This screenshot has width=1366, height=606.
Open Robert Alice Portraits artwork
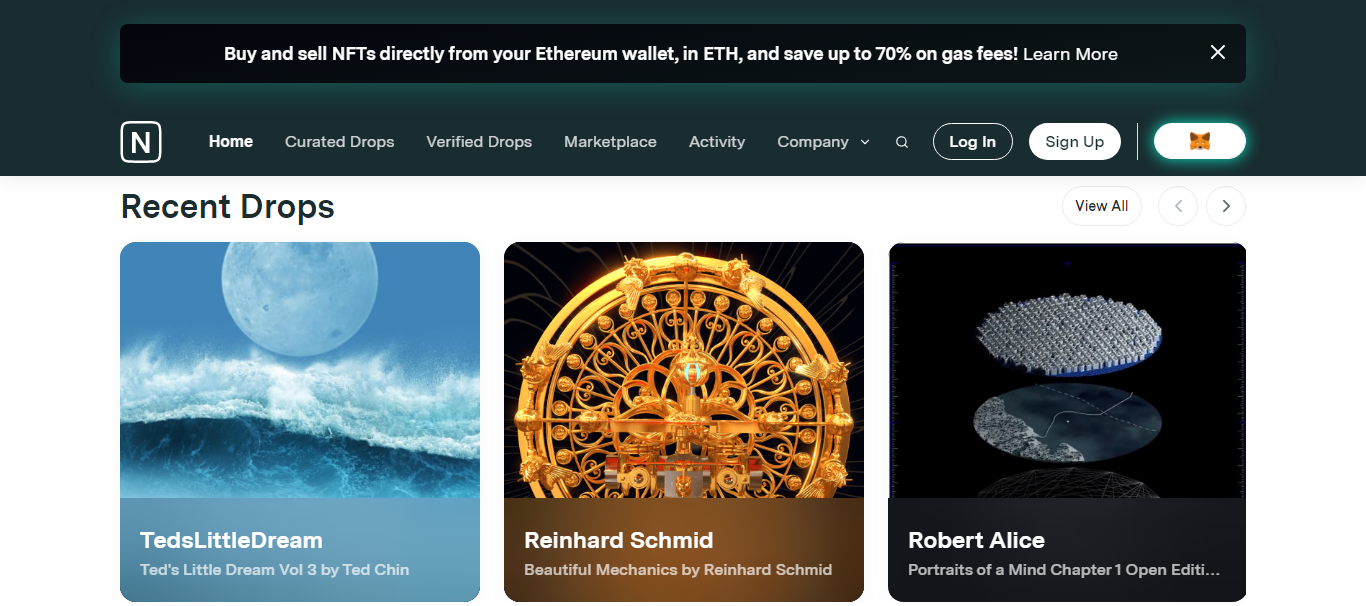click(1067, 370)
